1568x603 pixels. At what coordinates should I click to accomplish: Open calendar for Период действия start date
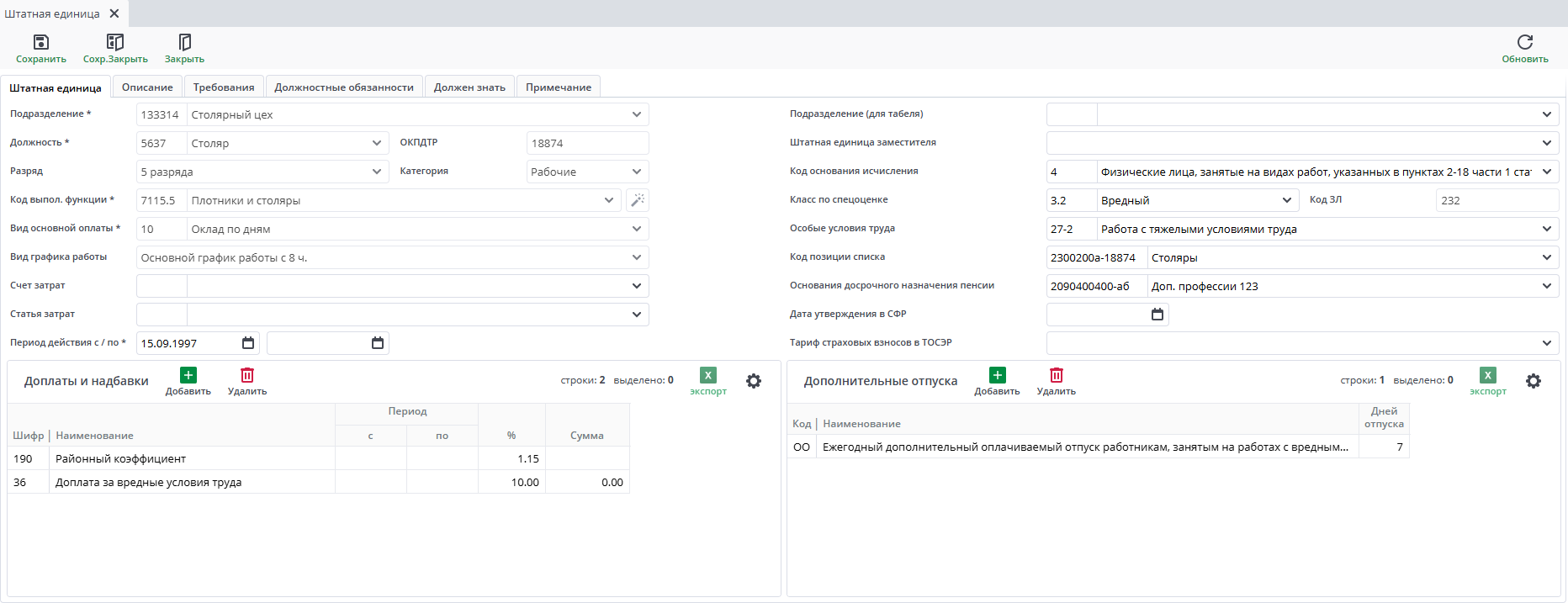248,343
